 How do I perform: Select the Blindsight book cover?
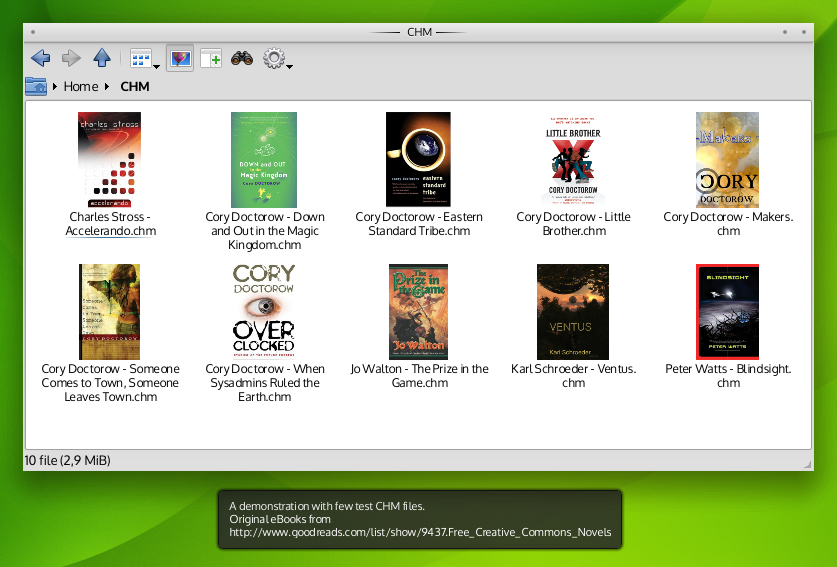(727, 312)
